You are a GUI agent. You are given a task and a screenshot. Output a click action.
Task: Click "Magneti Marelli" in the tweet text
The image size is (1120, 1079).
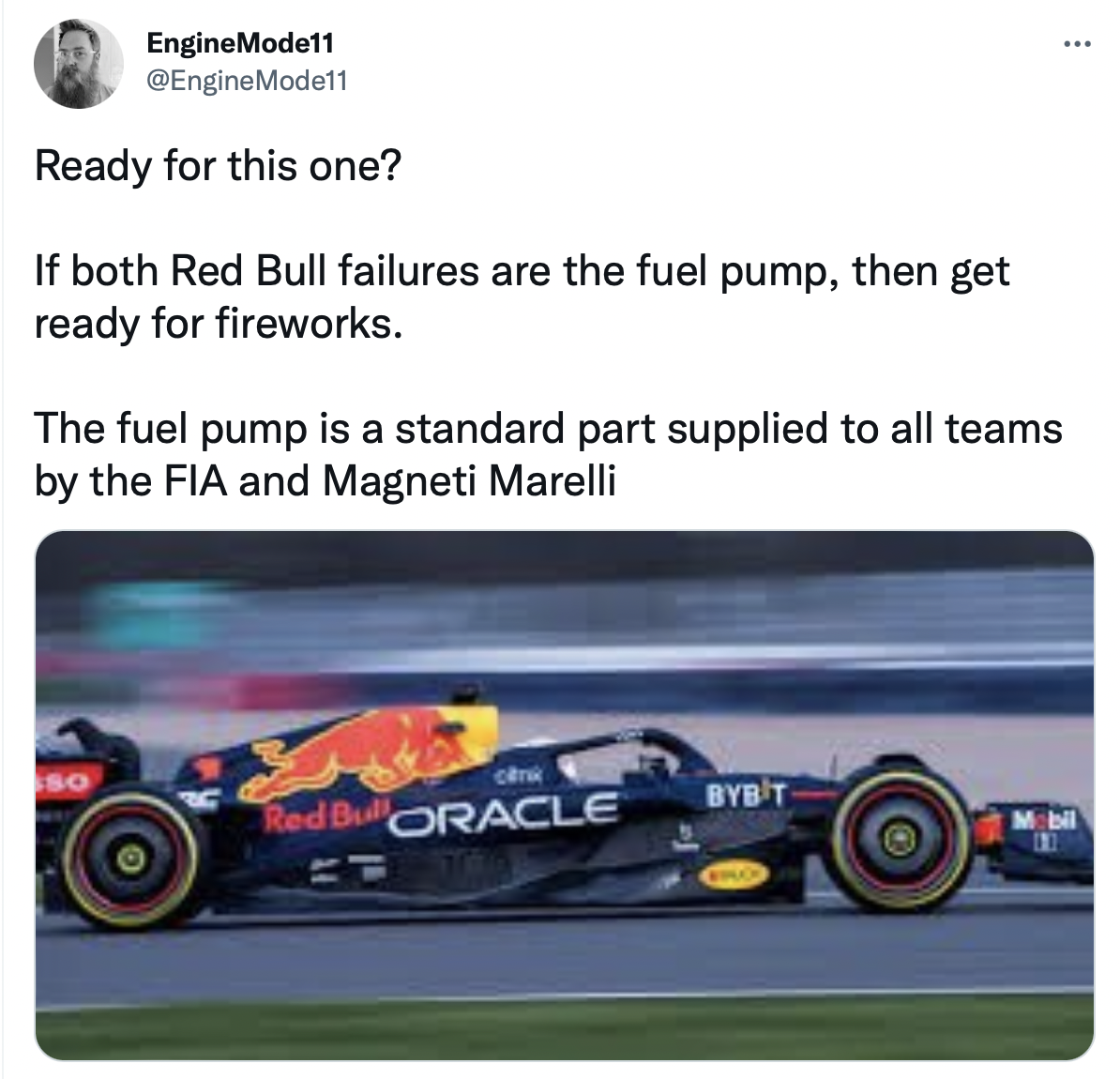pos(469,481)
